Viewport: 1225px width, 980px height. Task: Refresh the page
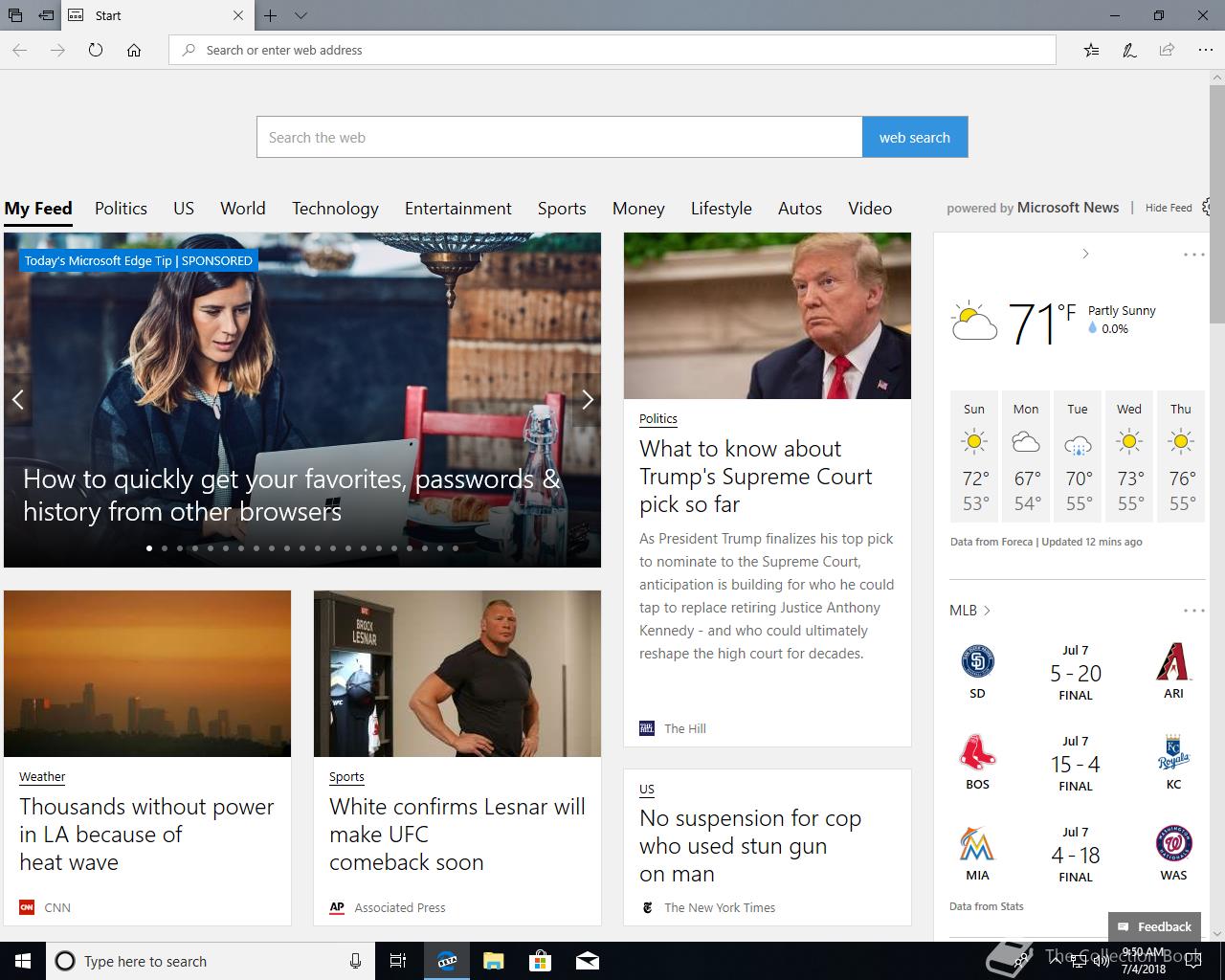pyautogui.click(x=96, y=50)
